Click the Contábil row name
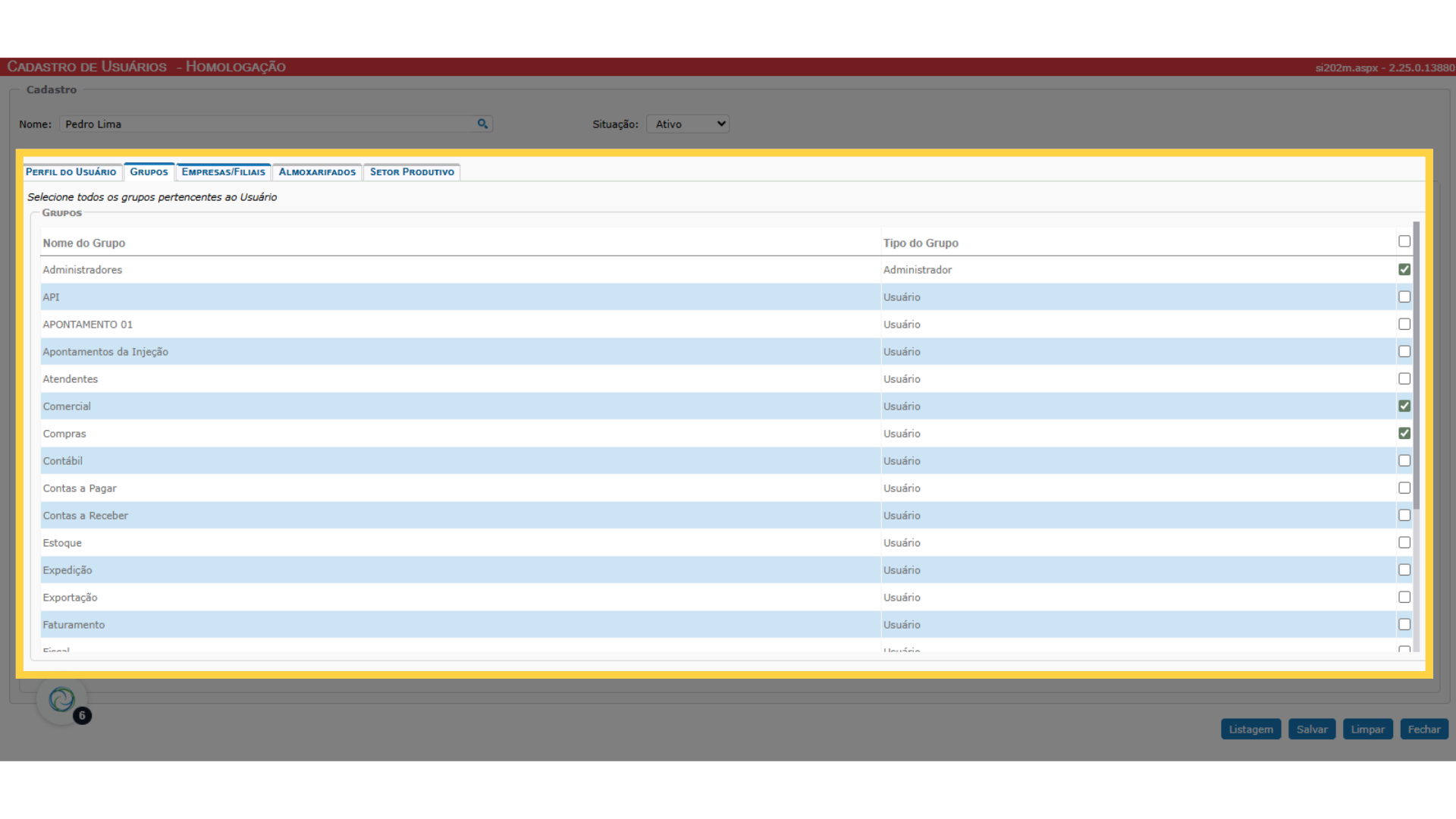Viewport: 1456px width, 819px height. (63, 461)
